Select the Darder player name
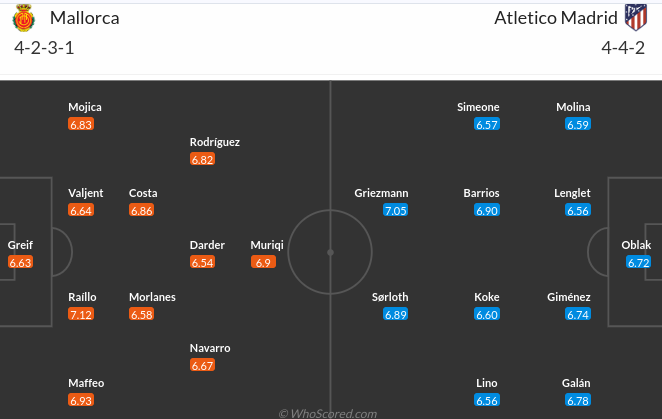 [207, 245]
